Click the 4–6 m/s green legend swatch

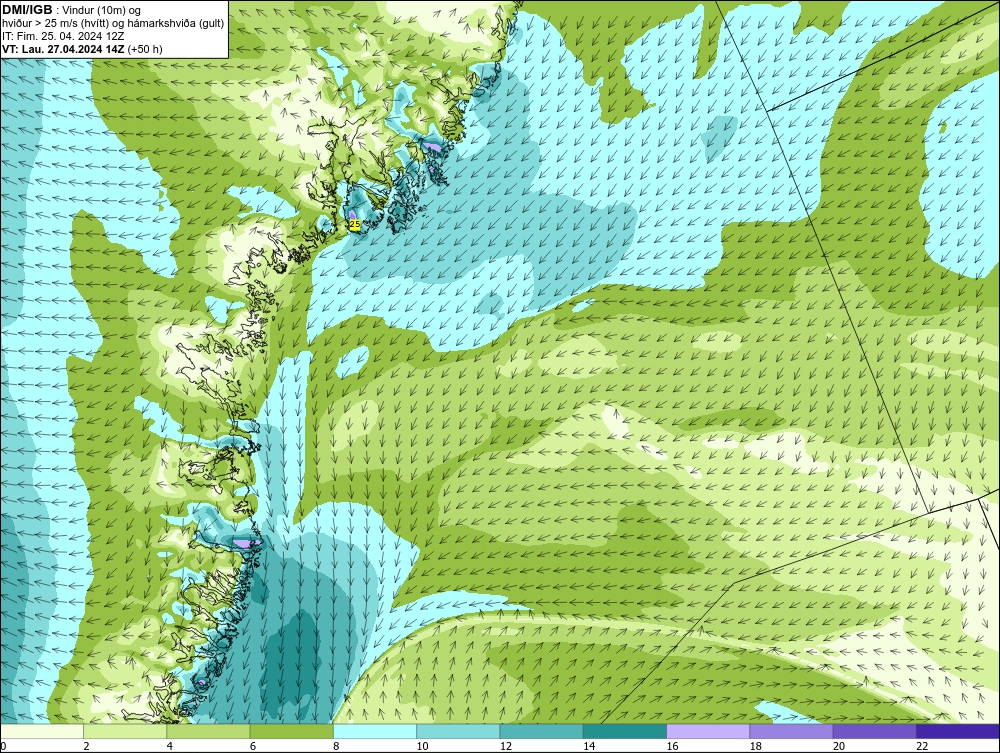208,731
